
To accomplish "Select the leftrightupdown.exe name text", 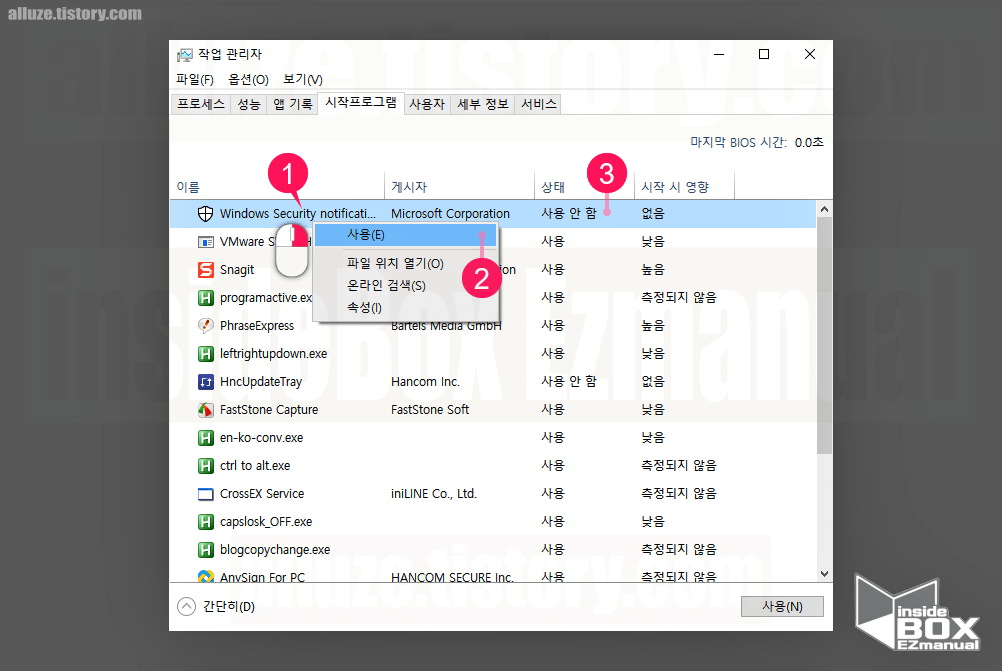I will (x=273, y=353).
